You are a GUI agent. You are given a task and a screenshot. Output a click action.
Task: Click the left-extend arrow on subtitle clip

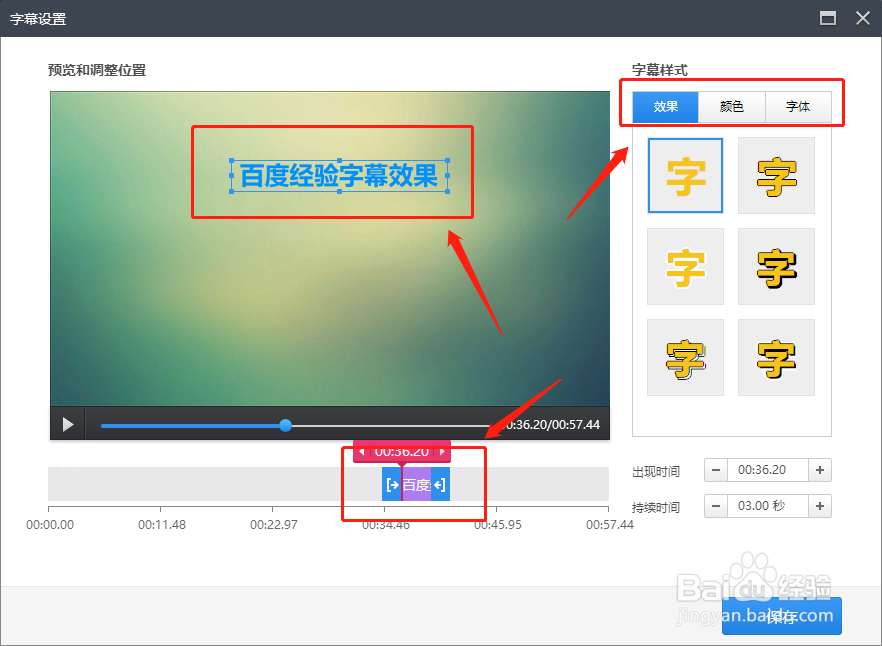(x=391, y=483)
